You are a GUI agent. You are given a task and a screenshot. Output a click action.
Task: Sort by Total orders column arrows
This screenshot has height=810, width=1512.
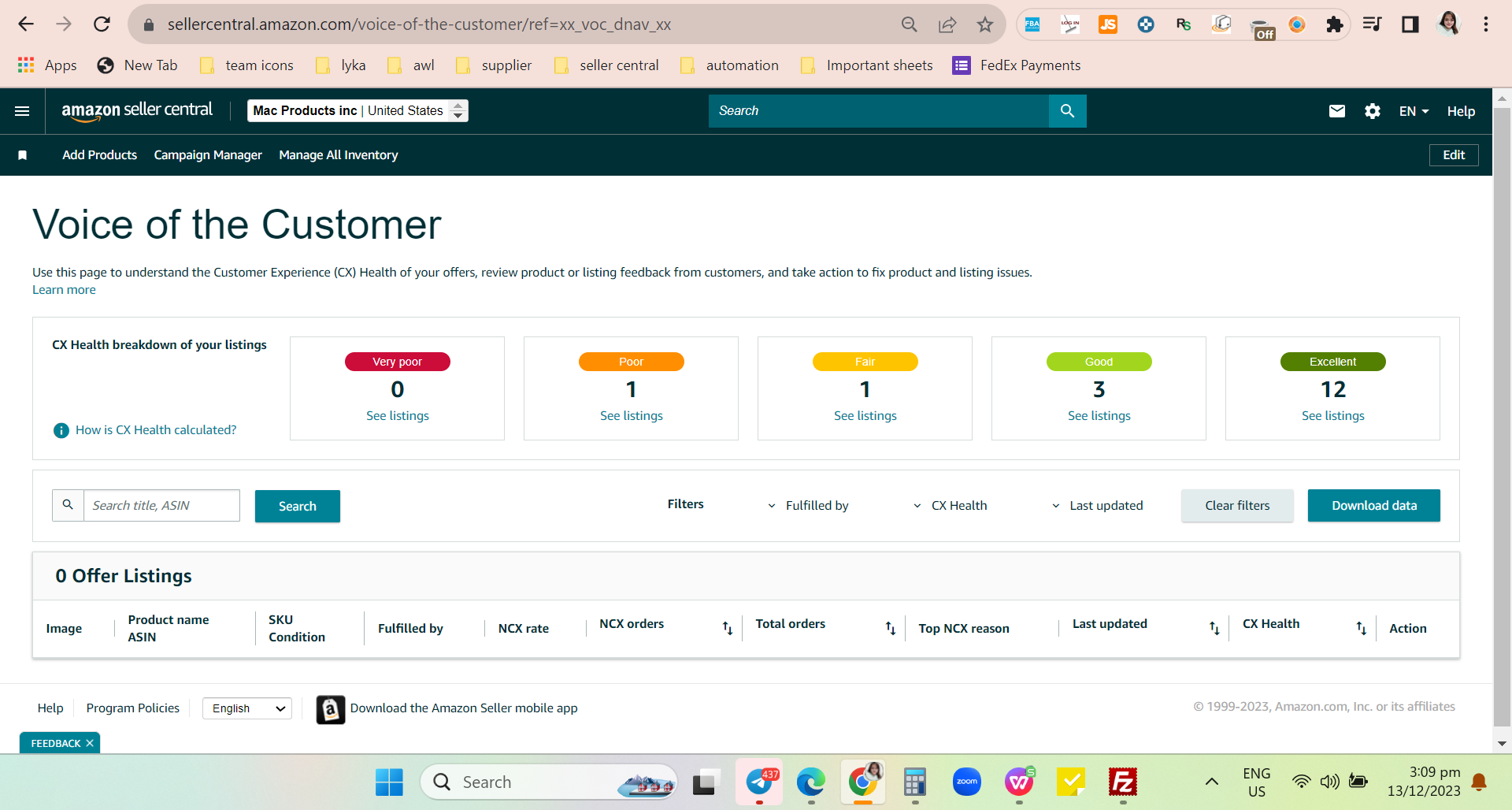point(891,628)
